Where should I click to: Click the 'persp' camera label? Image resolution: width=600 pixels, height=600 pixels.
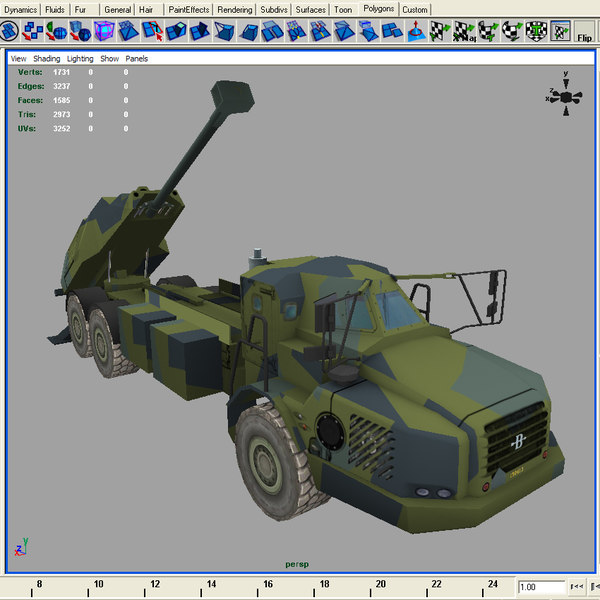[297, 564]
